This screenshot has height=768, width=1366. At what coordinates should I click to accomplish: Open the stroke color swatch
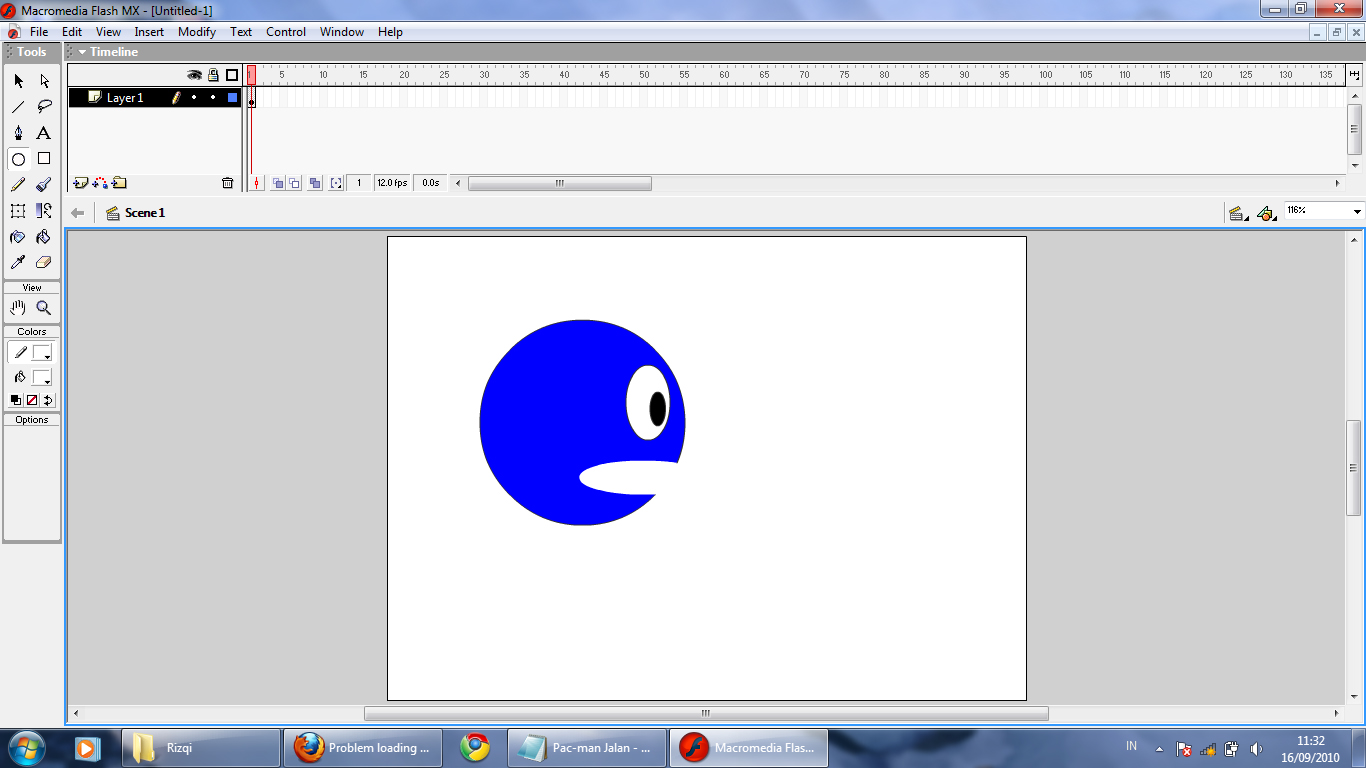coord(42,353)
